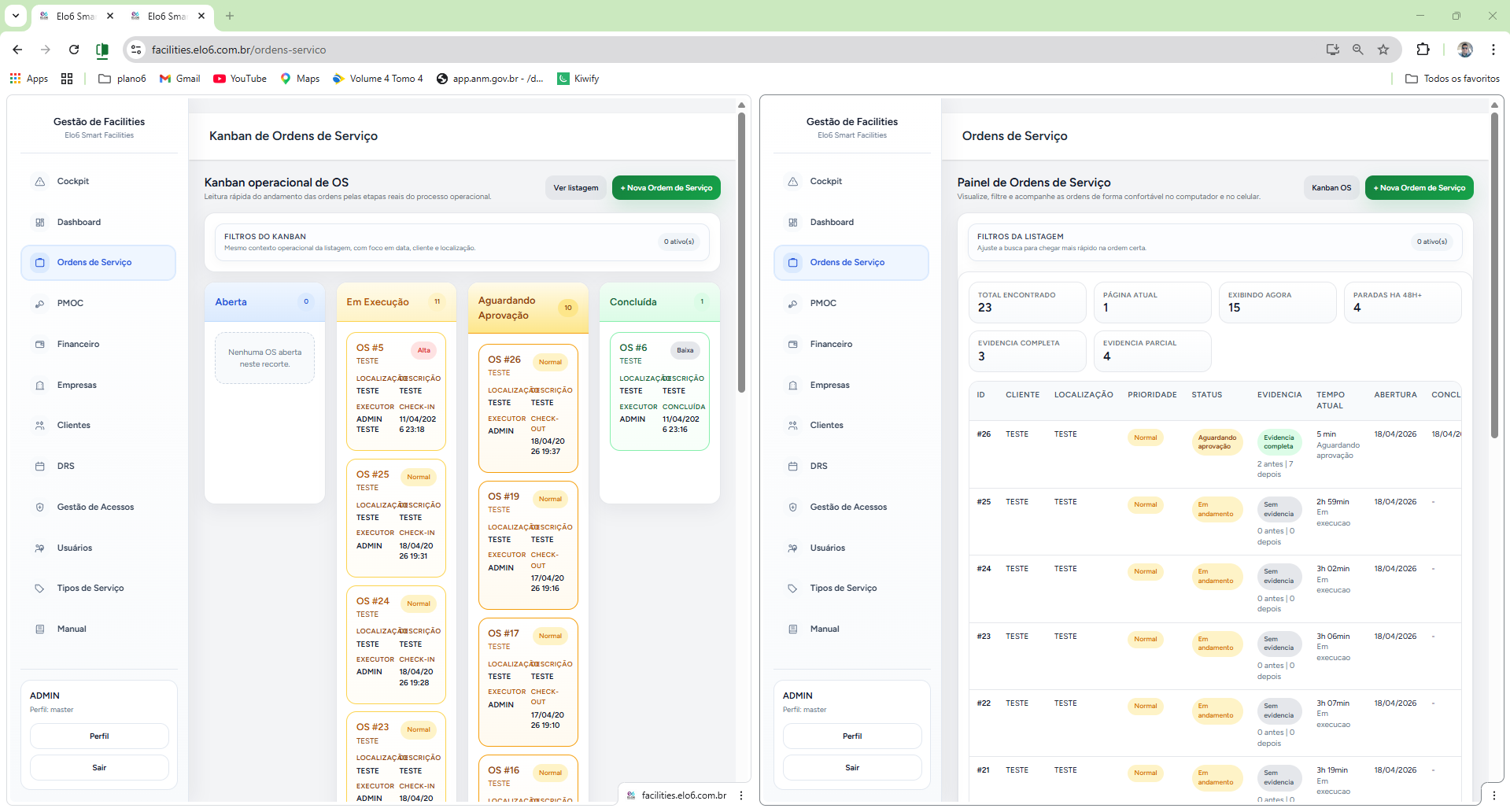Click Evidencia completa badge in row #26
1510x812 pixels.
pyautogui.click(x=1279, y=442)
